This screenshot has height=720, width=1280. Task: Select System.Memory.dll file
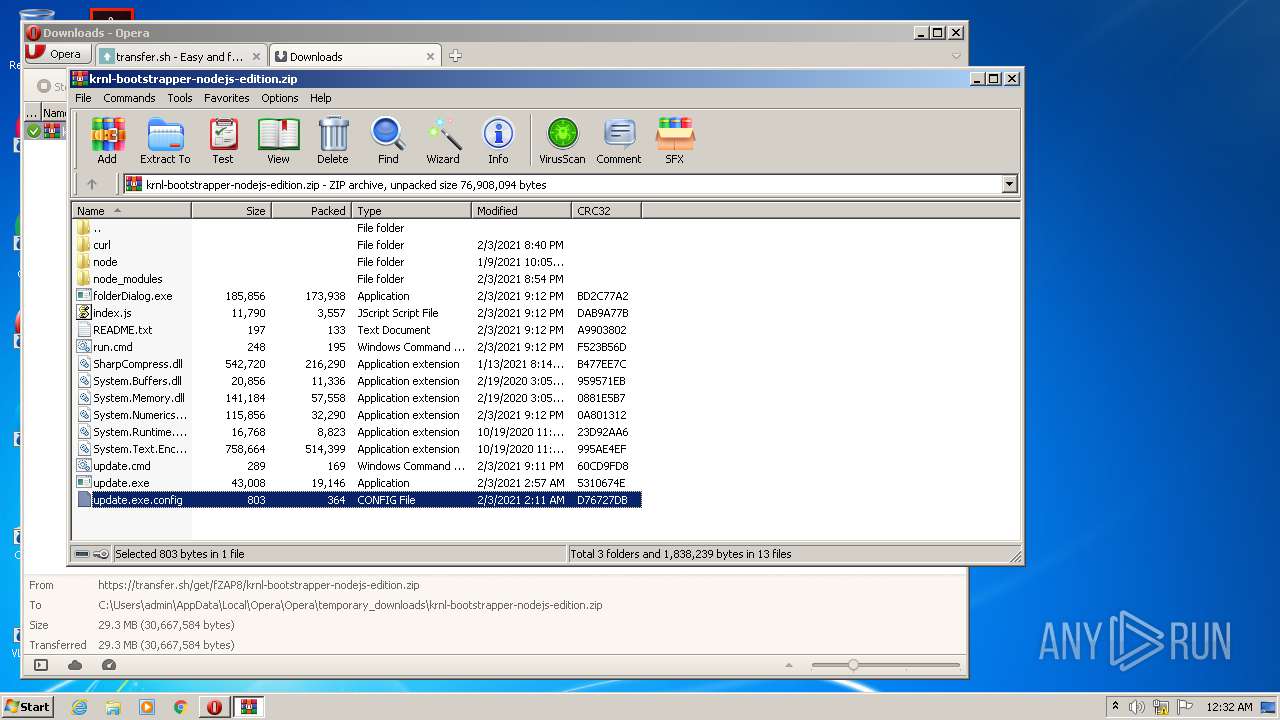pos(138,398)
